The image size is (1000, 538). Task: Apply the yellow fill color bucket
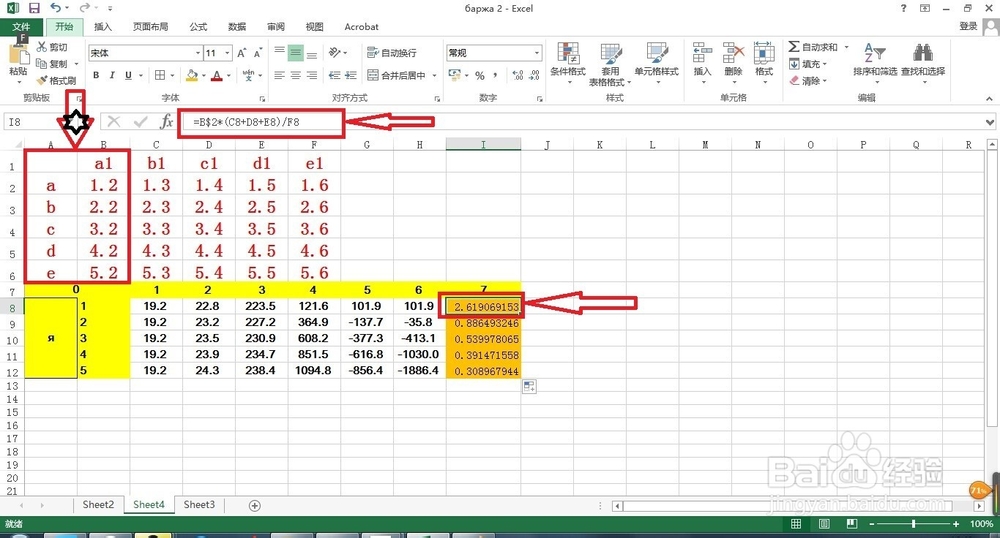click(192, 75)
